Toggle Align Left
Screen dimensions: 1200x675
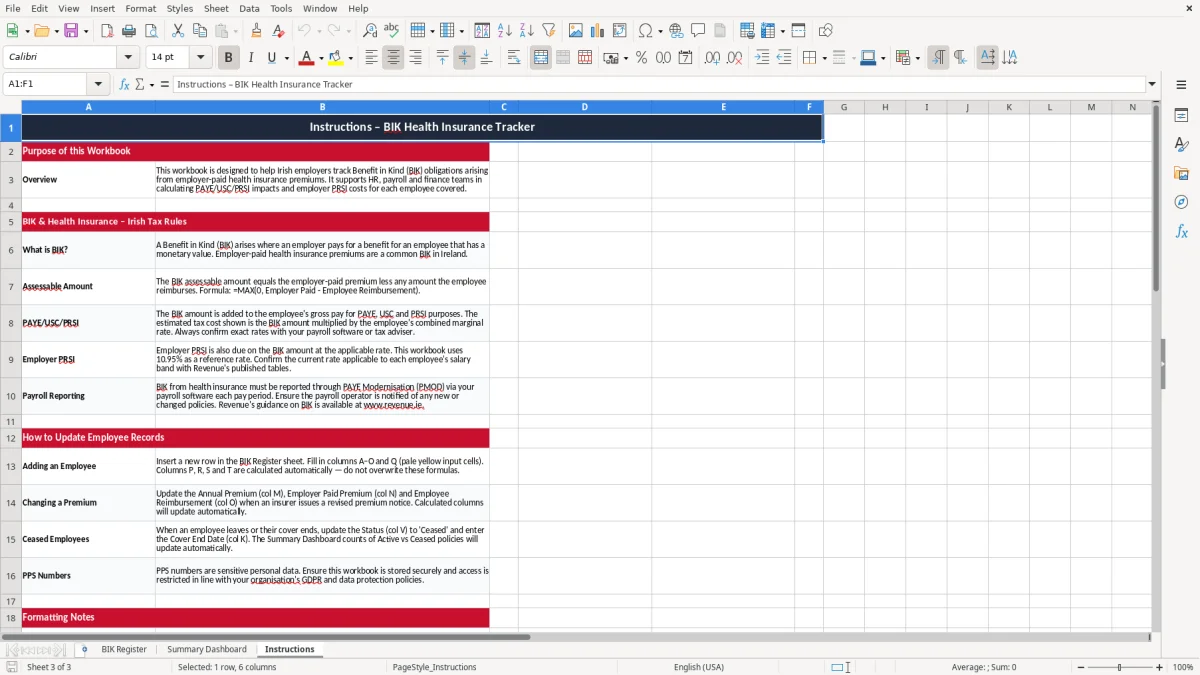(x=371, y=58)
